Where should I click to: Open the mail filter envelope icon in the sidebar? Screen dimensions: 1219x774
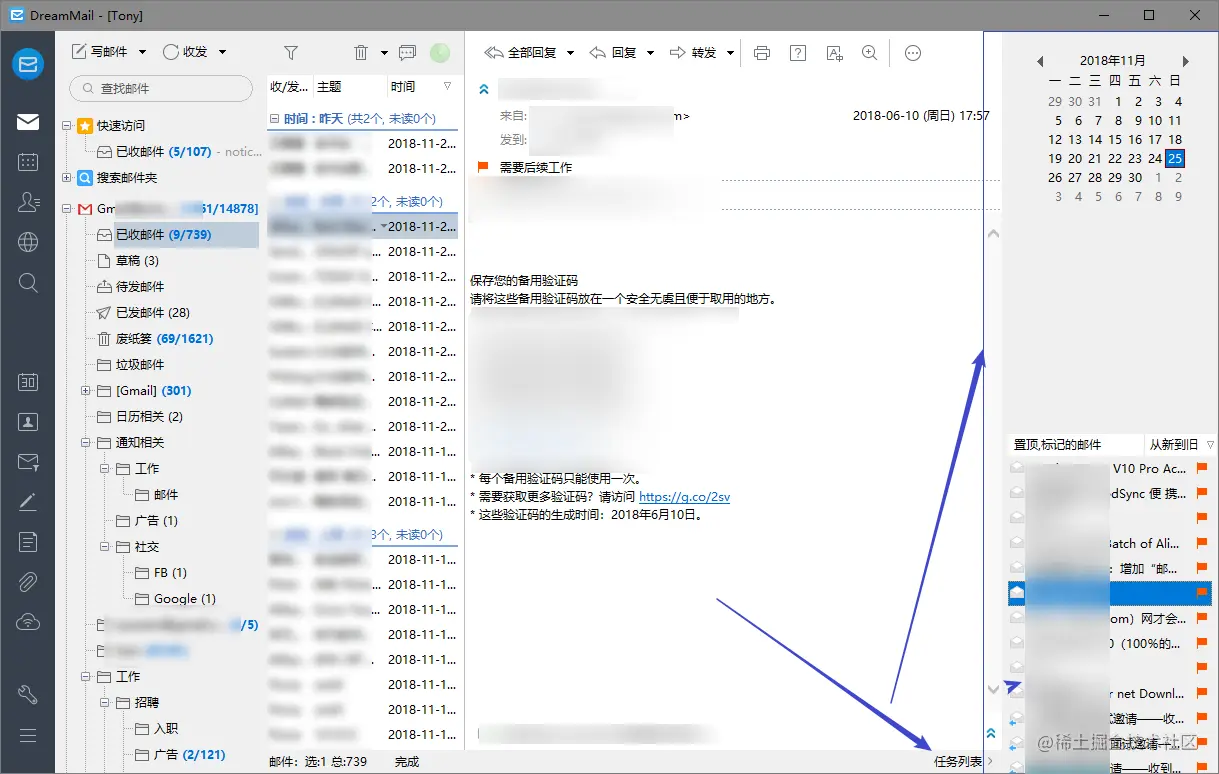pyautogui.click(x=28, y=462)
